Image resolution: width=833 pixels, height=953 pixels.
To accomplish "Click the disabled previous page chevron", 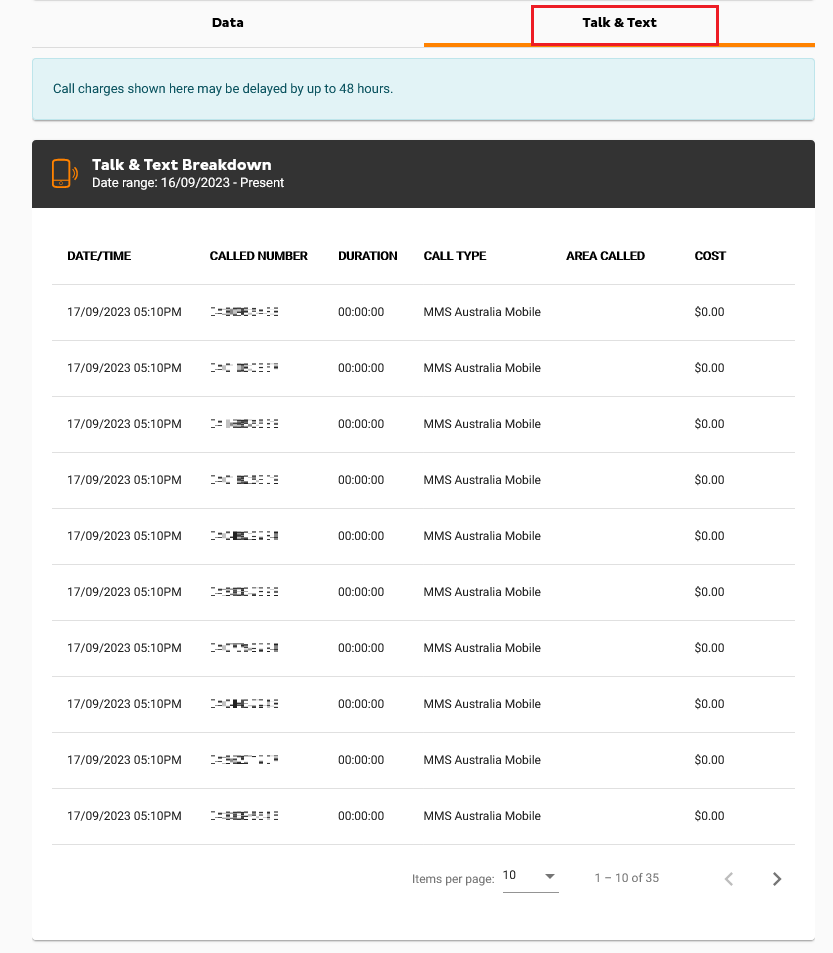I will tap(729, 878).
